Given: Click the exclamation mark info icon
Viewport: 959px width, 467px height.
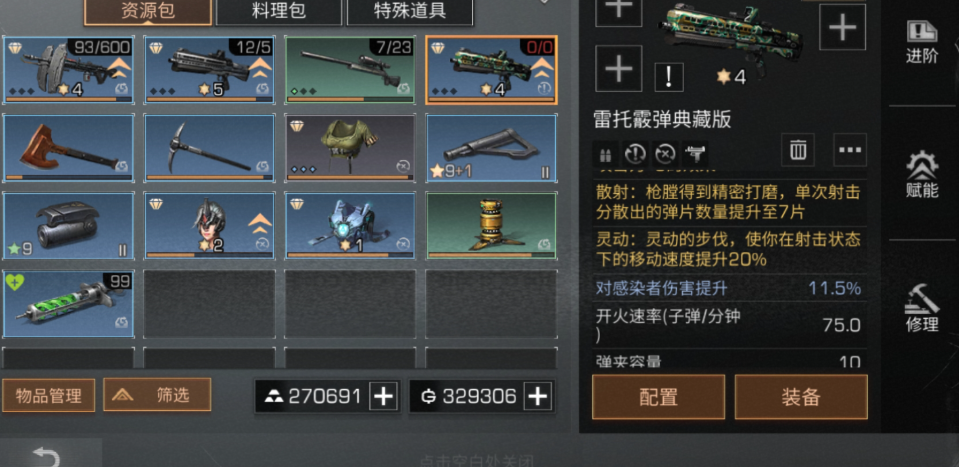Looking at the screenshot, I should point(669,77).
